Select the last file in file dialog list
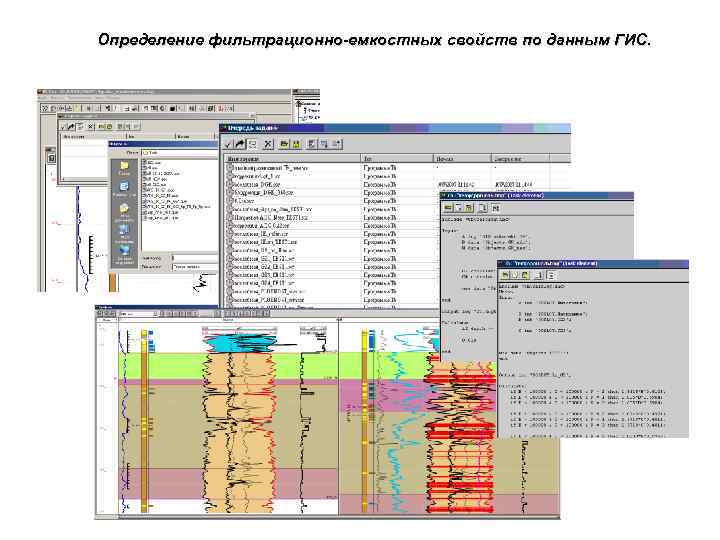 point(161,218)
